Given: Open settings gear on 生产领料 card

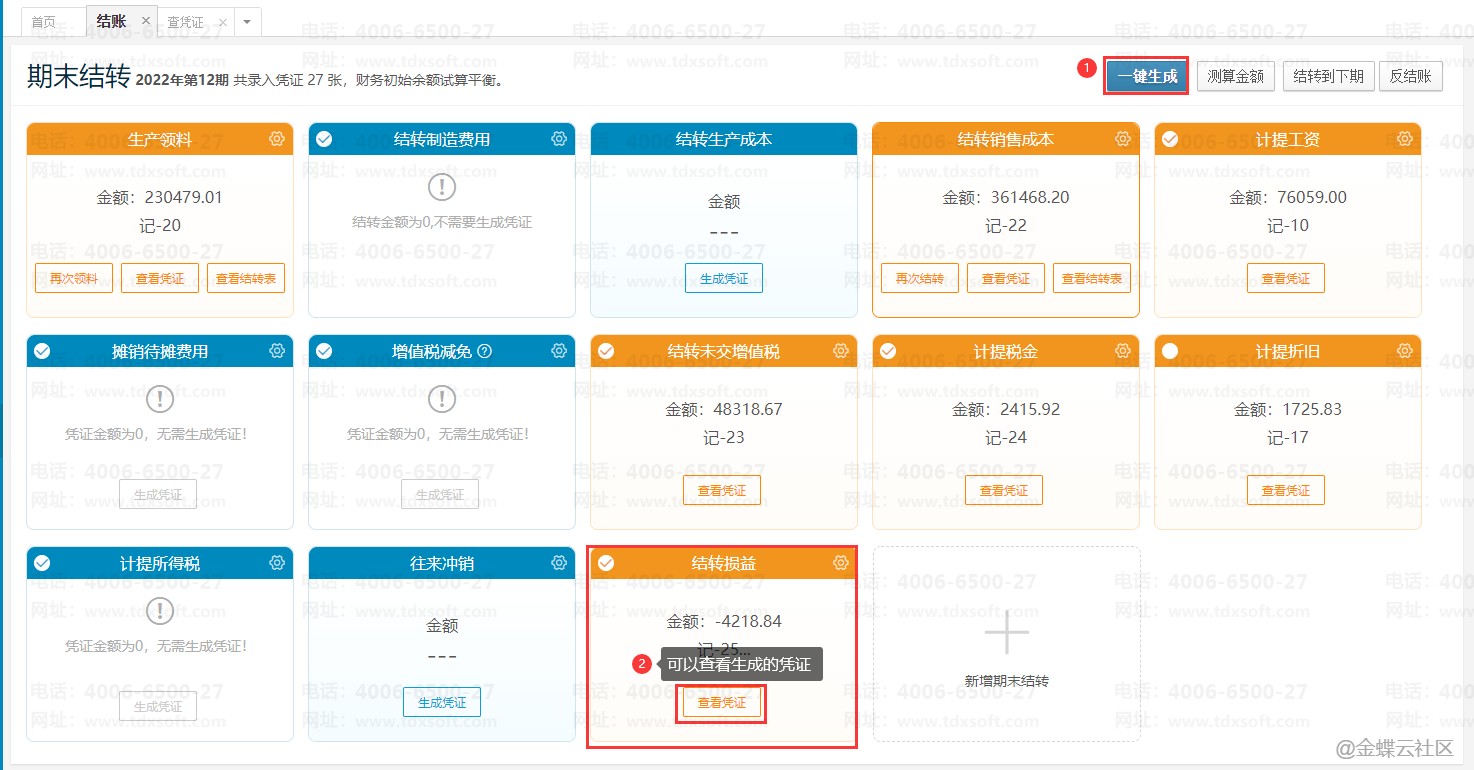Looking at the screenshot, I should point(277,139).
